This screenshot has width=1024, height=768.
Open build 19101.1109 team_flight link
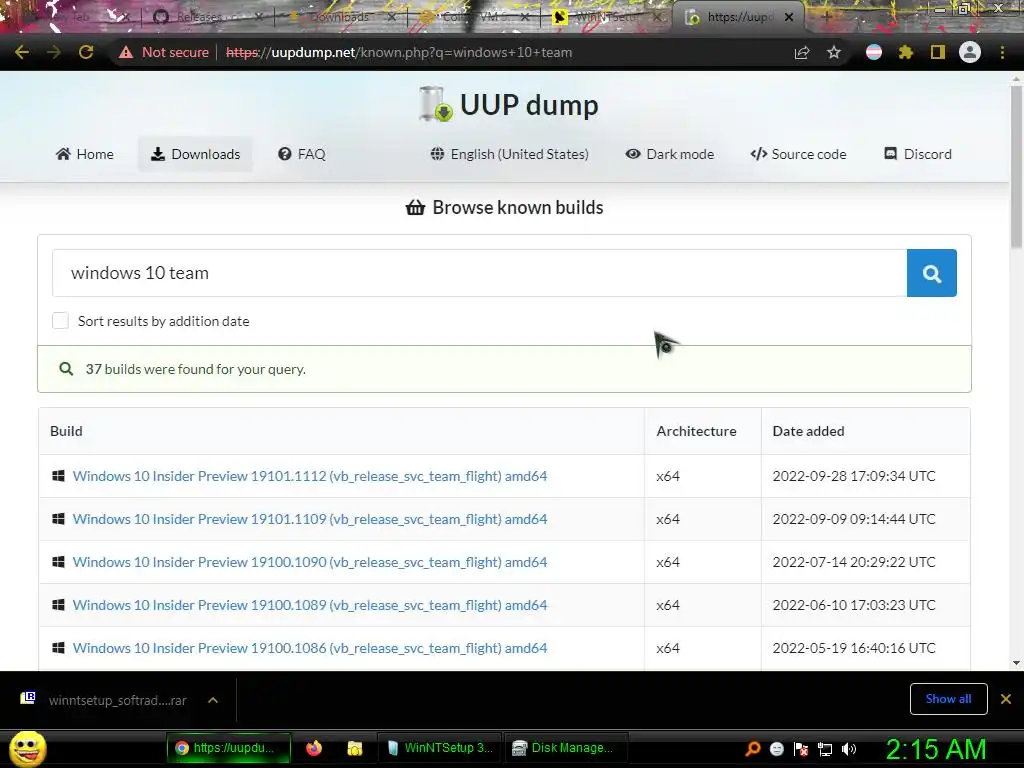[310, 519]
